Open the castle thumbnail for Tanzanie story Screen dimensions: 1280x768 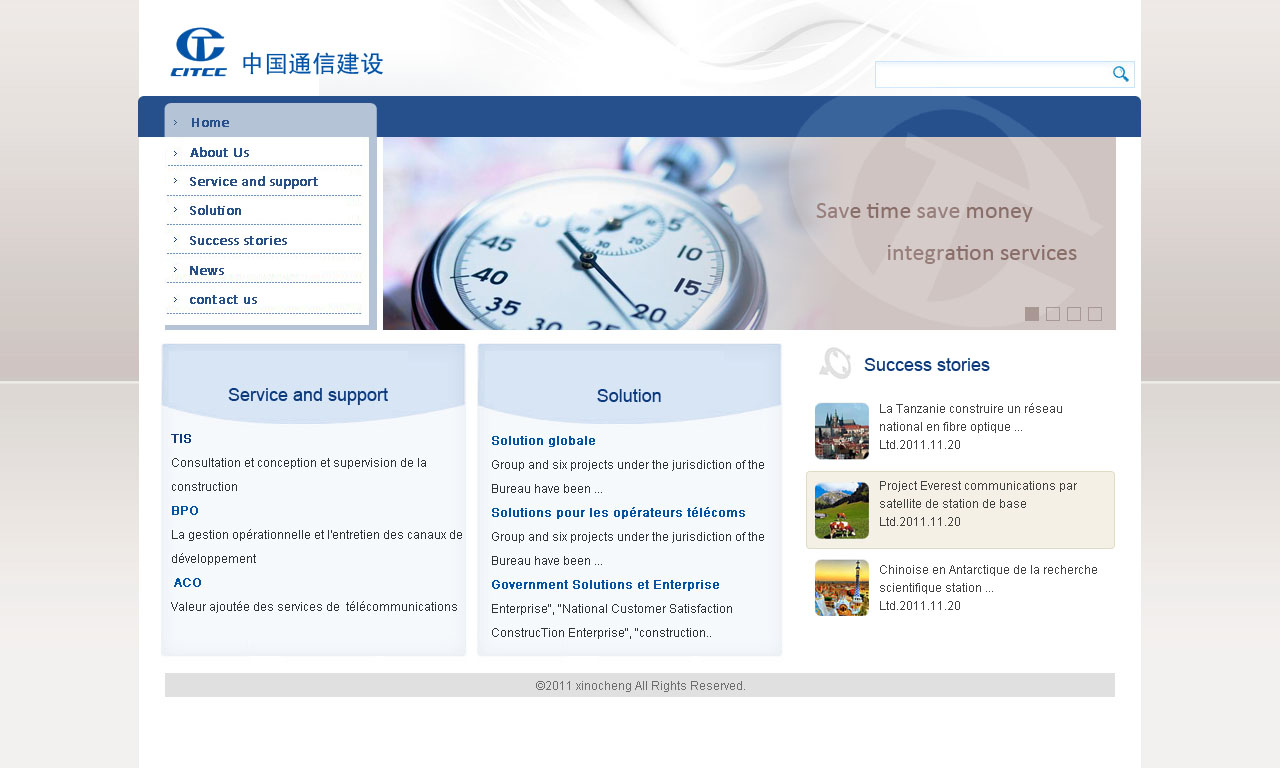842,431
